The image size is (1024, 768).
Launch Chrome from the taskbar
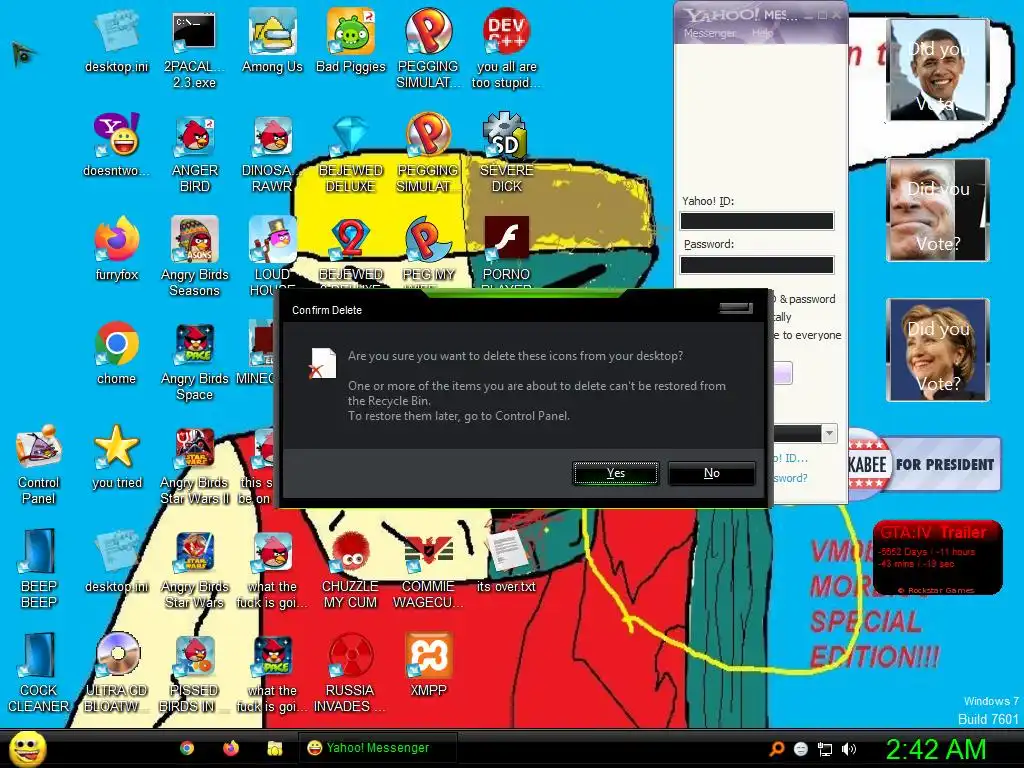tap(187, 748)
